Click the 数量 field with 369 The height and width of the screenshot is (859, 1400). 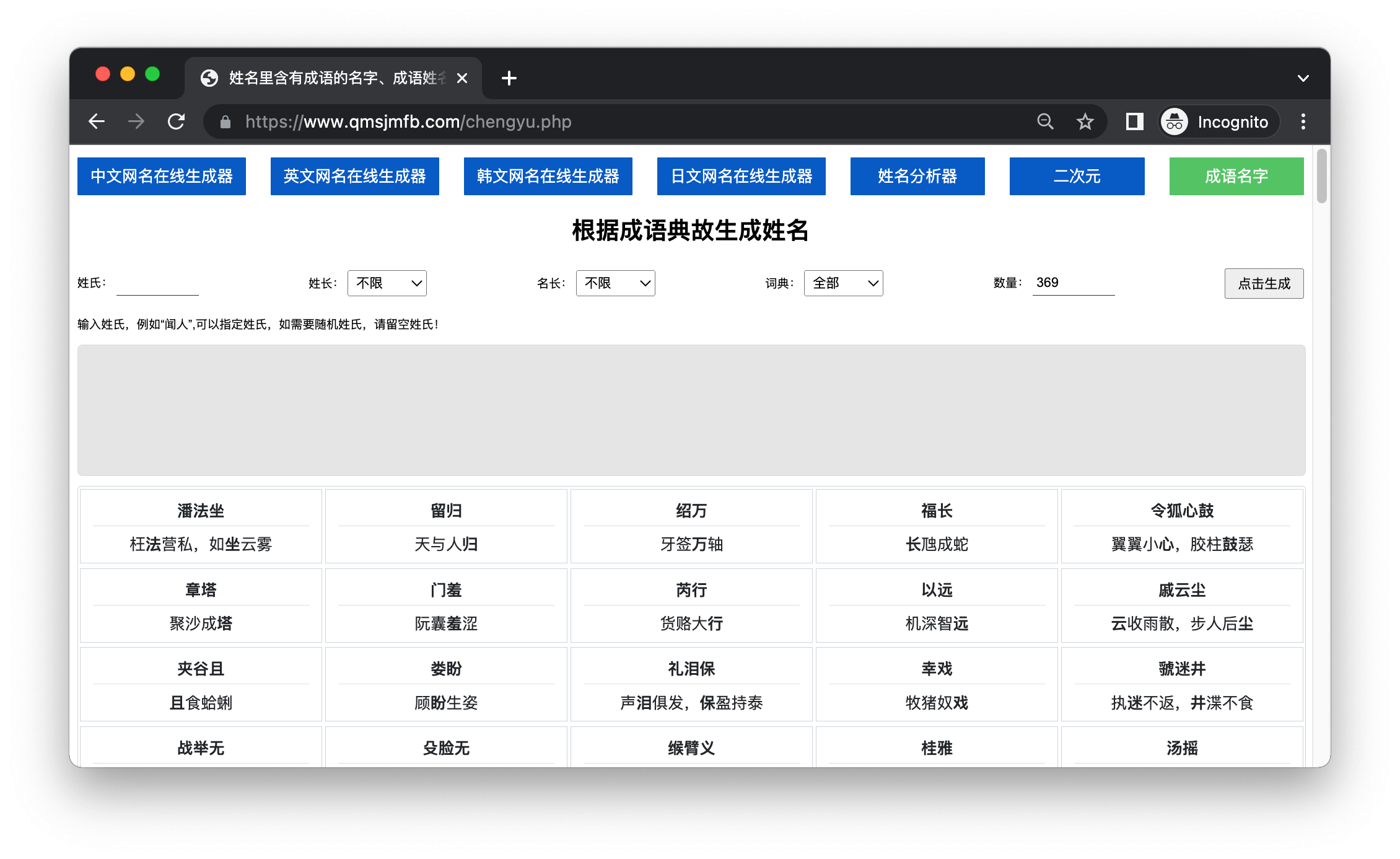[x=1074, y=283]
